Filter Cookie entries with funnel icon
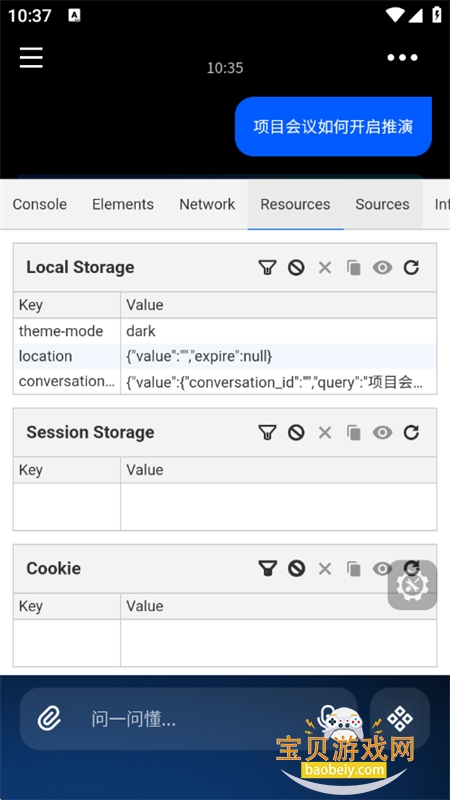The height and width of the screenshot is (800, 450). pyautogui.click(x=267, y=568)
